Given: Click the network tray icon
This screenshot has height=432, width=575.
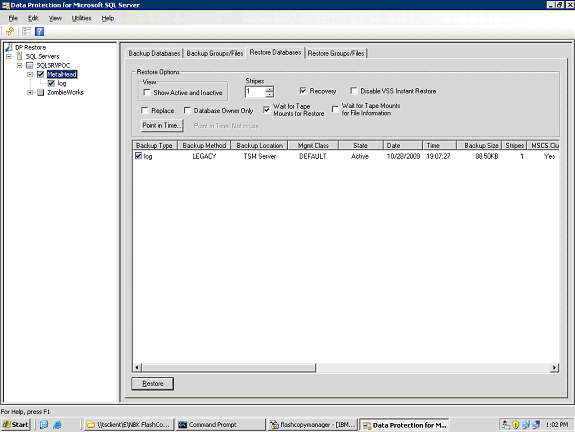Looking at the screenshot, I should tap(526, 425).
